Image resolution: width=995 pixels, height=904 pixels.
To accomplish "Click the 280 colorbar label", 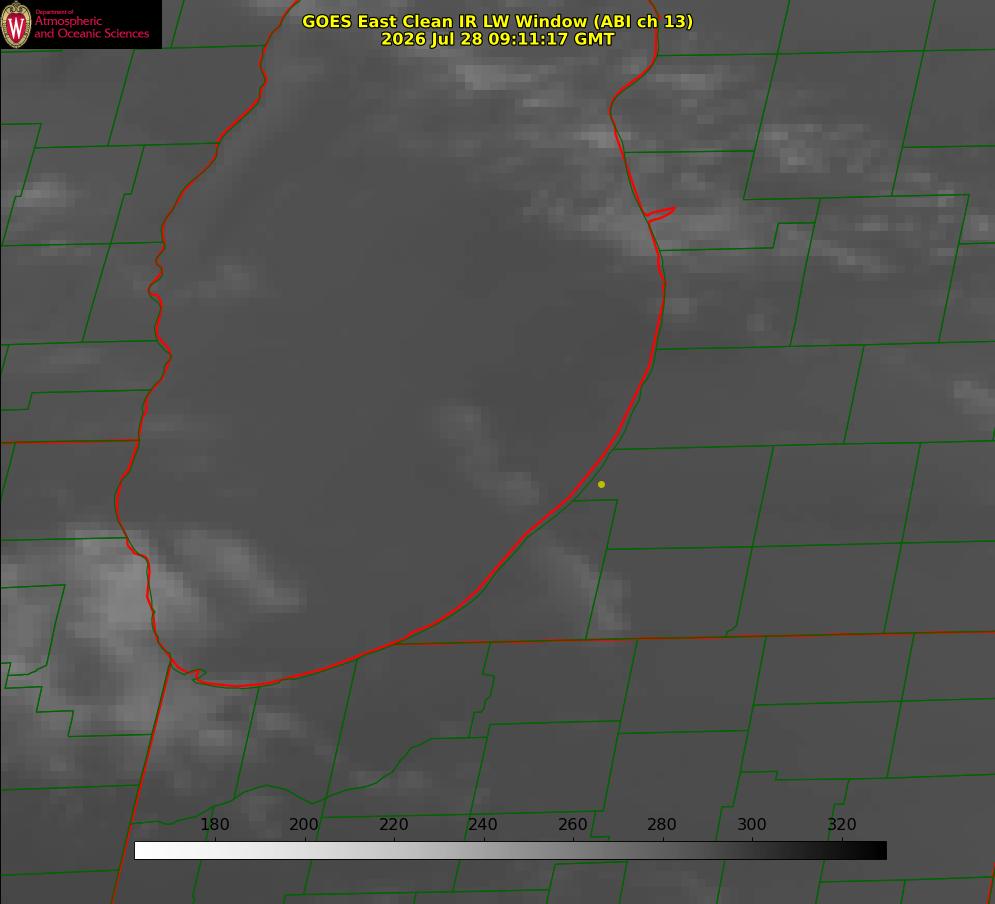I will click(661, 824).
